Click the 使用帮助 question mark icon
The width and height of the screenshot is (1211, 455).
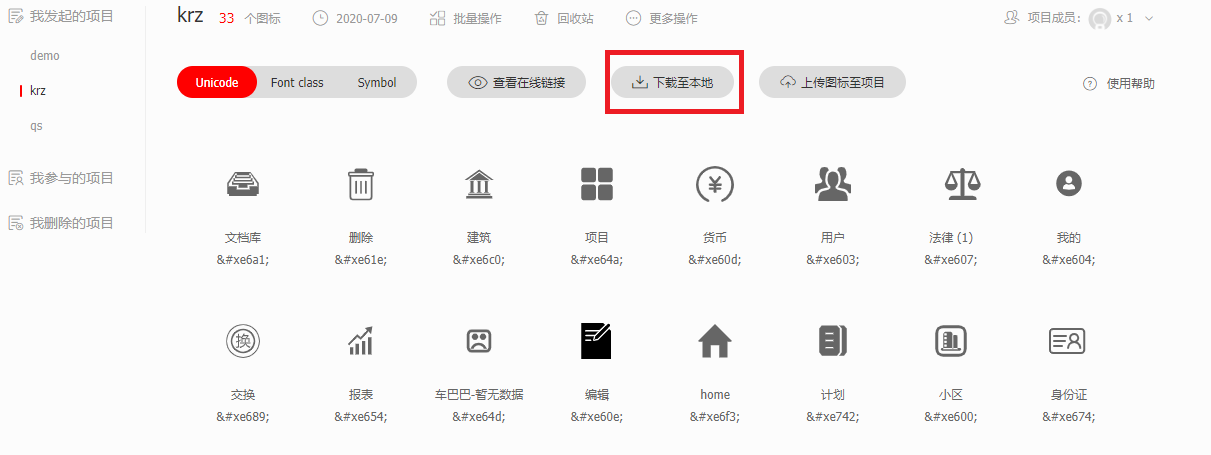click(x=1090, y=84)
